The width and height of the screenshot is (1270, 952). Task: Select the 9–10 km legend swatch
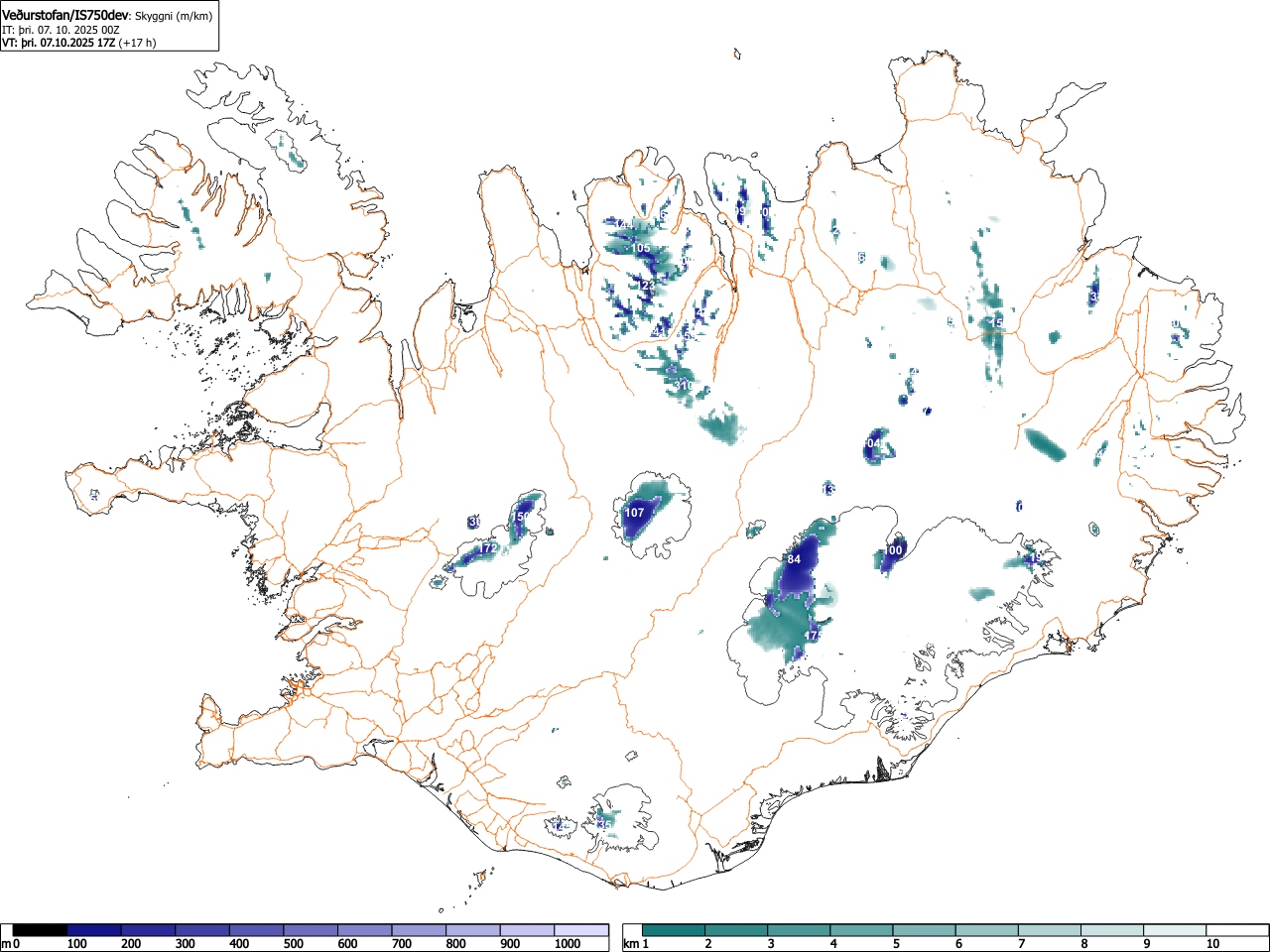coord(1176,930)
